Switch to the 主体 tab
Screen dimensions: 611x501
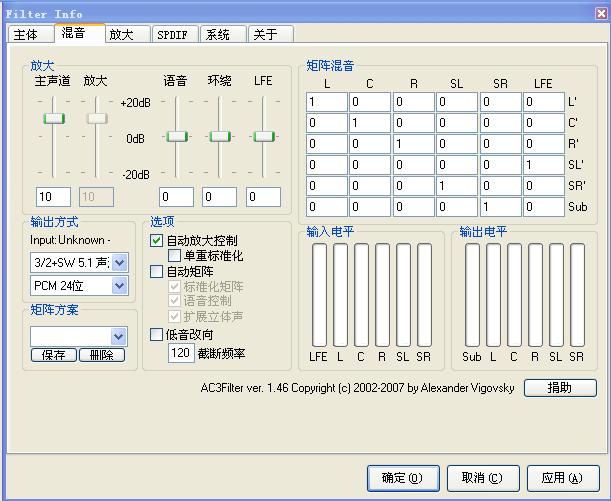pyautogui.click(x=30, y=34)
